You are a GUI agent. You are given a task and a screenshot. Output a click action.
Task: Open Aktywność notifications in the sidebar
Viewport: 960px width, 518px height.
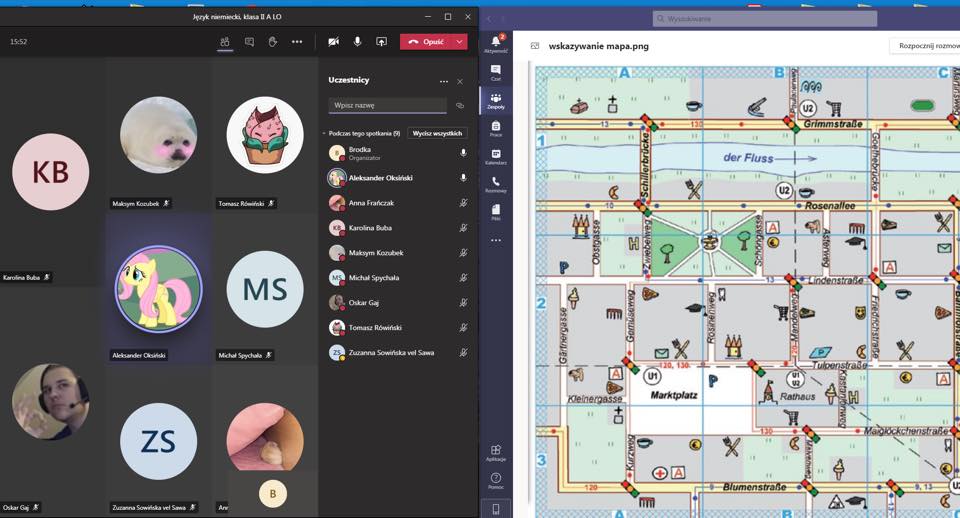coord(496,43)
